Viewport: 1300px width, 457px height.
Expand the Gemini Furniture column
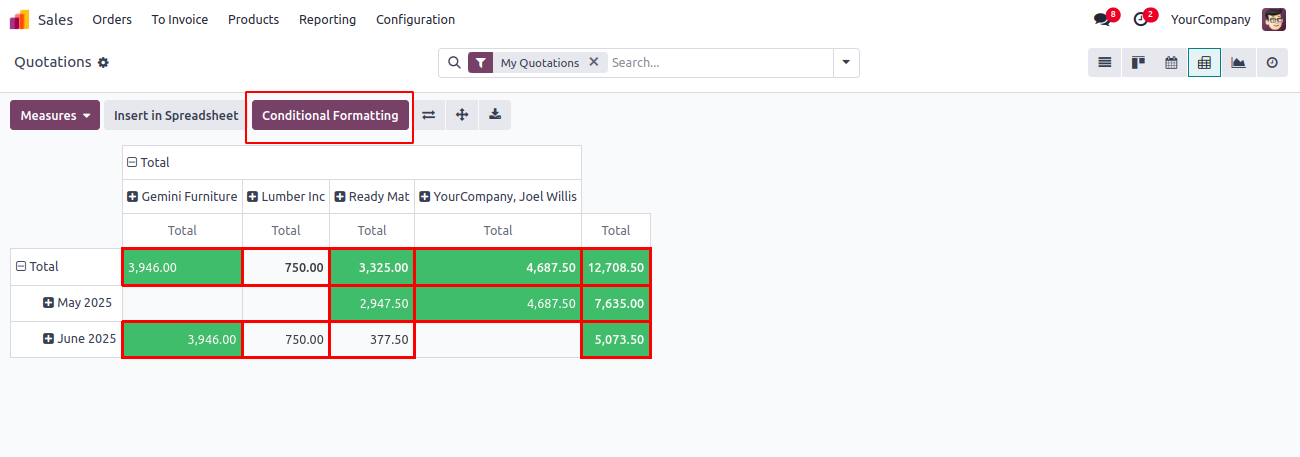(132, 197)
